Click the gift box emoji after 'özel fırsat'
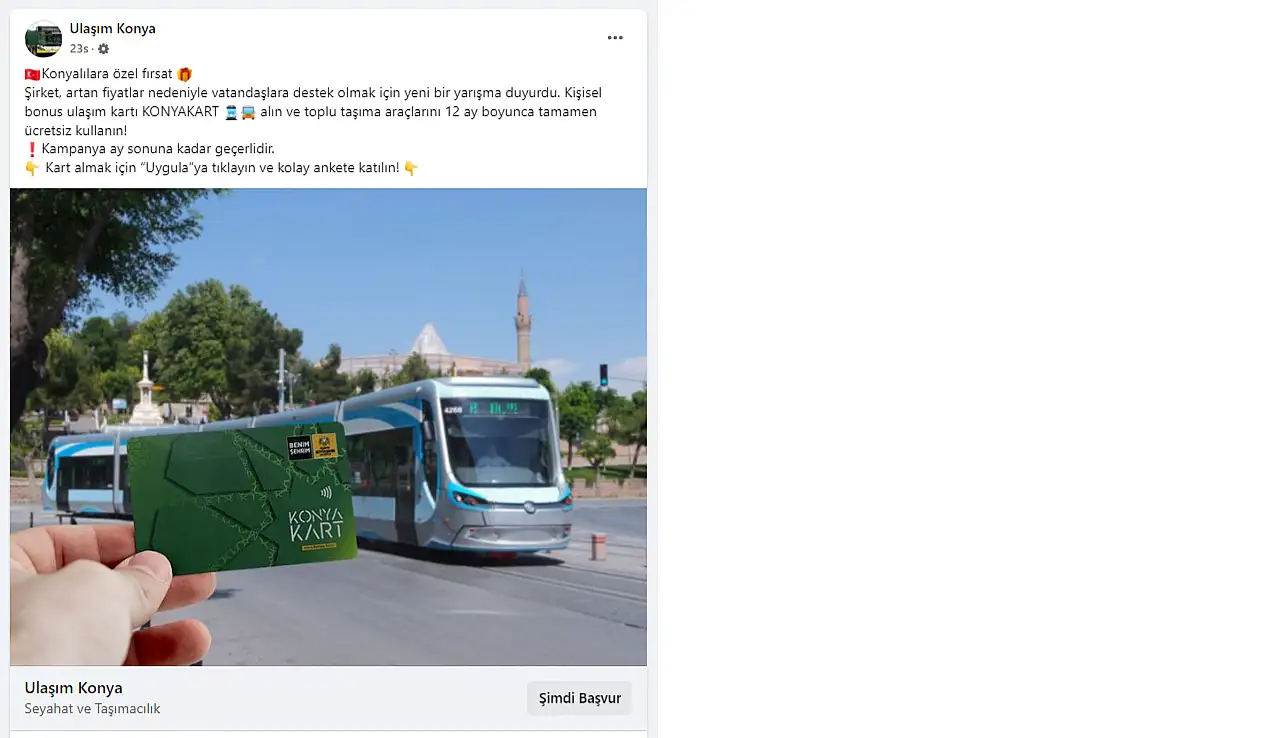1280x738 pixels. click(x=184, y=74)
